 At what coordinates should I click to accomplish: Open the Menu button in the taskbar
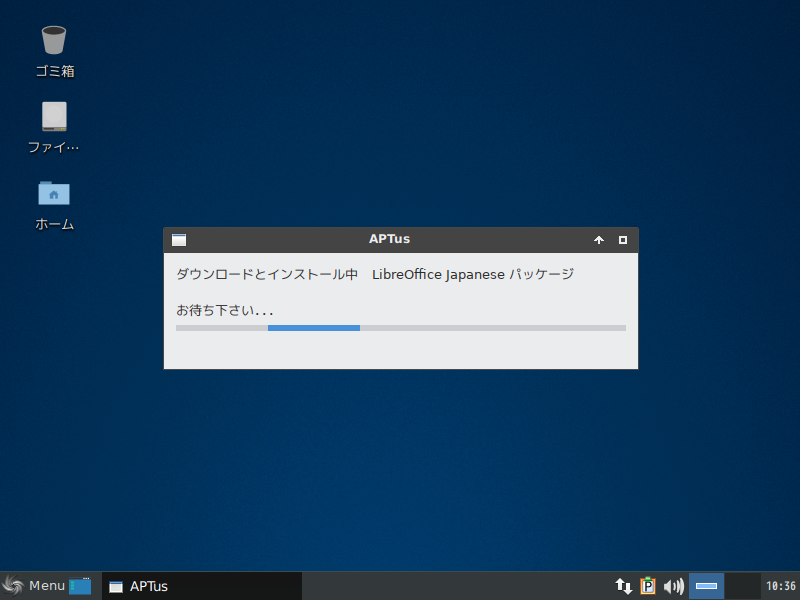34,586
